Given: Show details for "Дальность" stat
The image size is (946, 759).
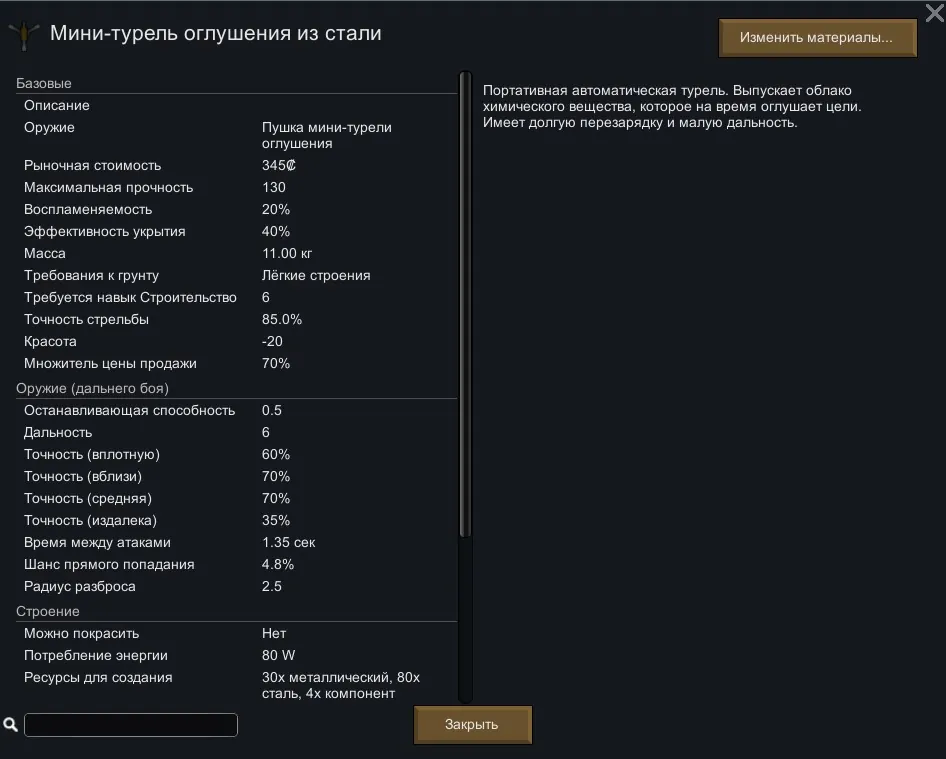Looking at the screenshot, I should point(236,432).
